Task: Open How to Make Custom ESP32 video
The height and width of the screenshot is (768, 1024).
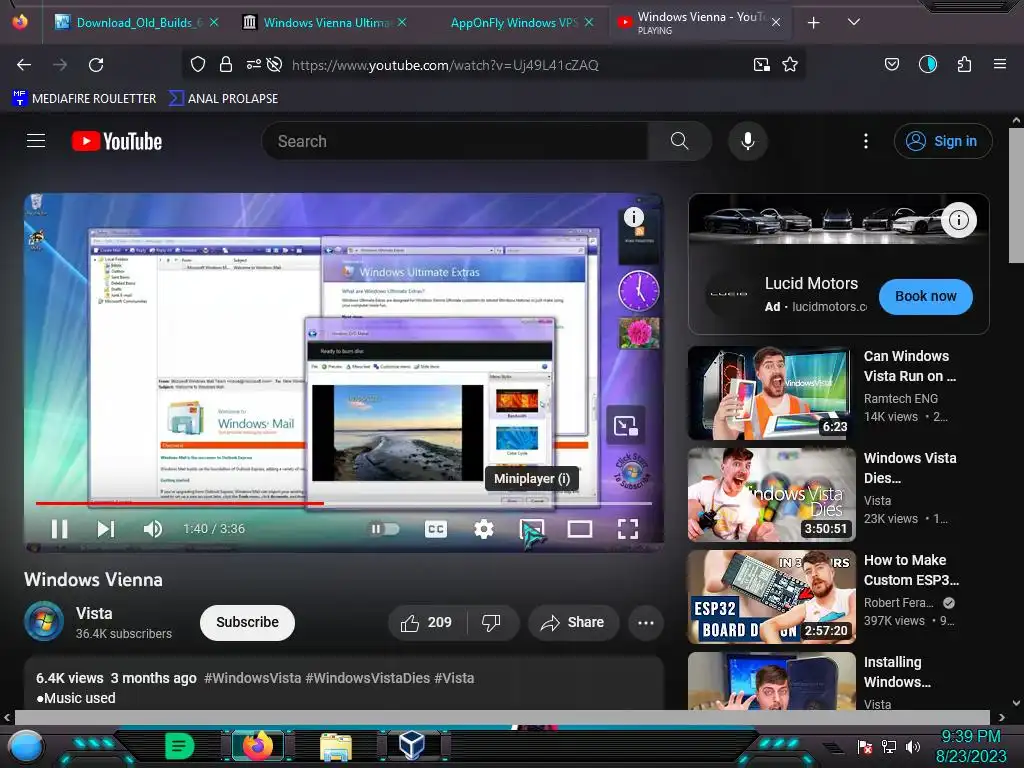Action: coord(771,597)
